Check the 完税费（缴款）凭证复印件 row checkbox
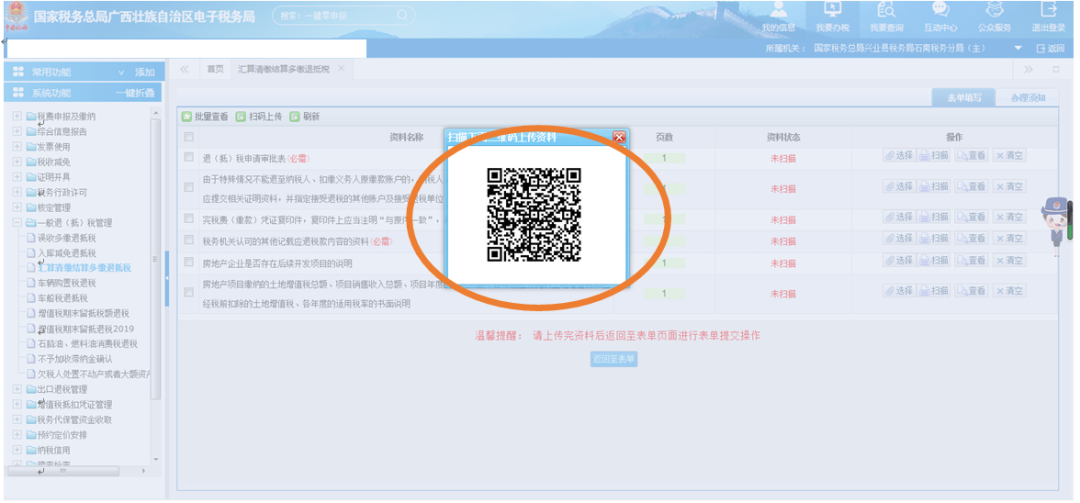The height and width of the screenshot is (503, 1080). click(x=189, y=218)
